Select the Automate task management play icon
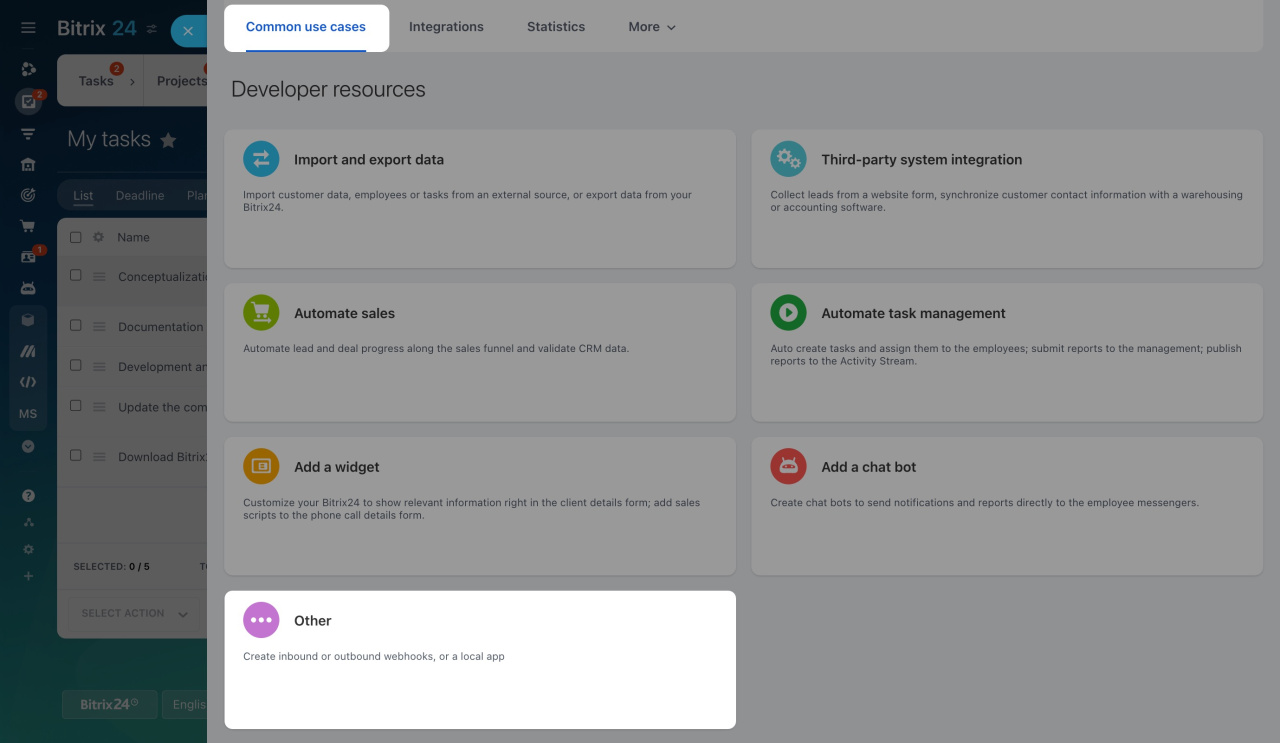Screen dimensions: 1280x743 788,313
